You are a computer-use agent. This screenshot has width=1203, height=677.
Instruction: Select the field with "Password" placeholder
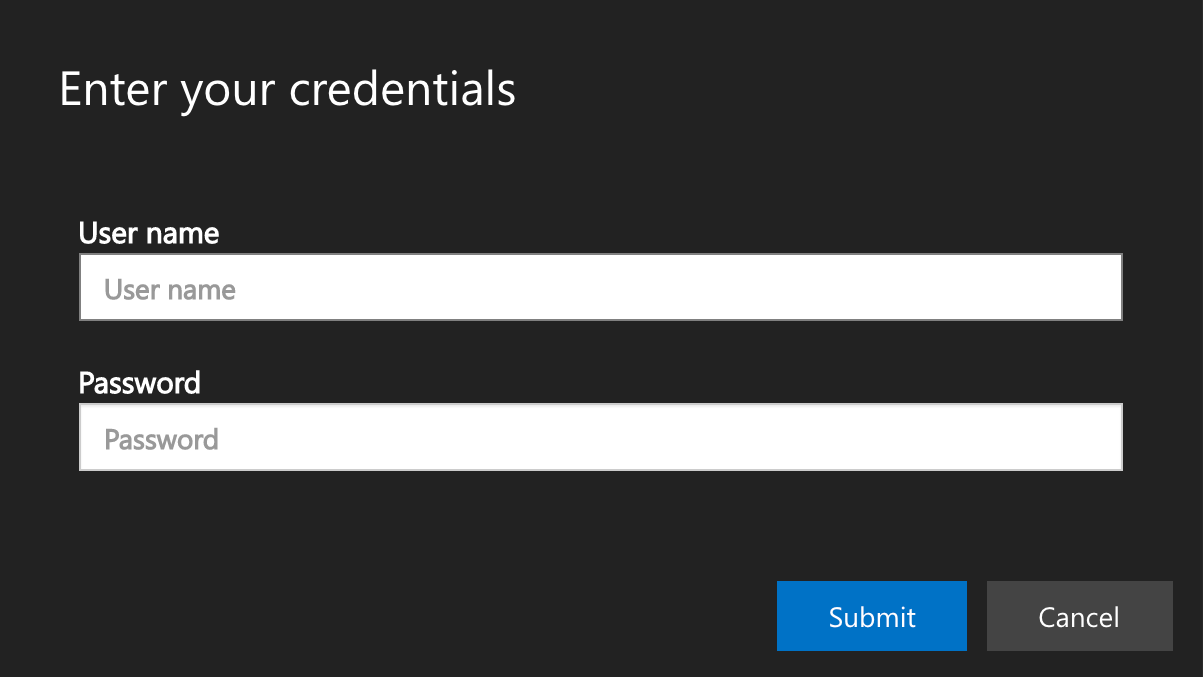tap(600, 437)
